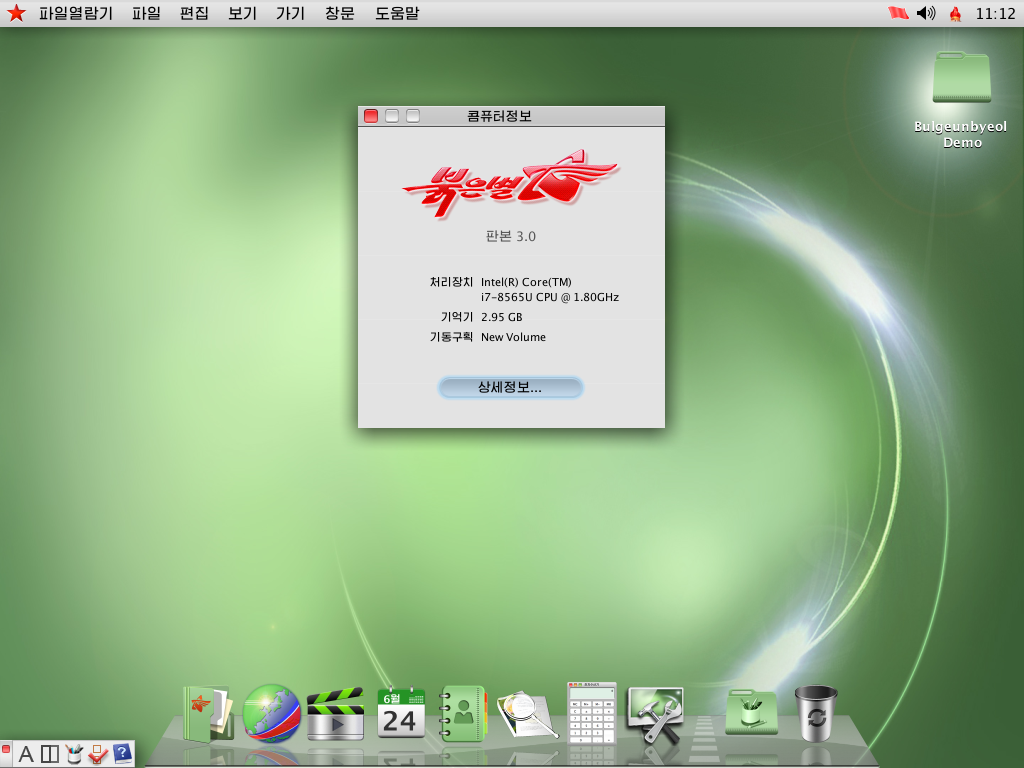Open the 보기 menu
Screen dimensions: 1024x768
tap(242, 13)
